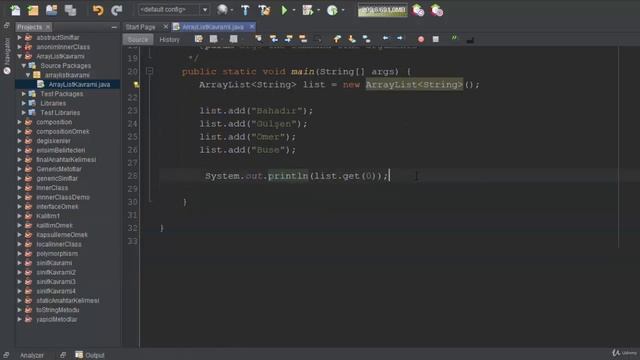The image size is (640, 360).
Task: Click the Find Previous Occurrence icon
Action: pos(273,39)
